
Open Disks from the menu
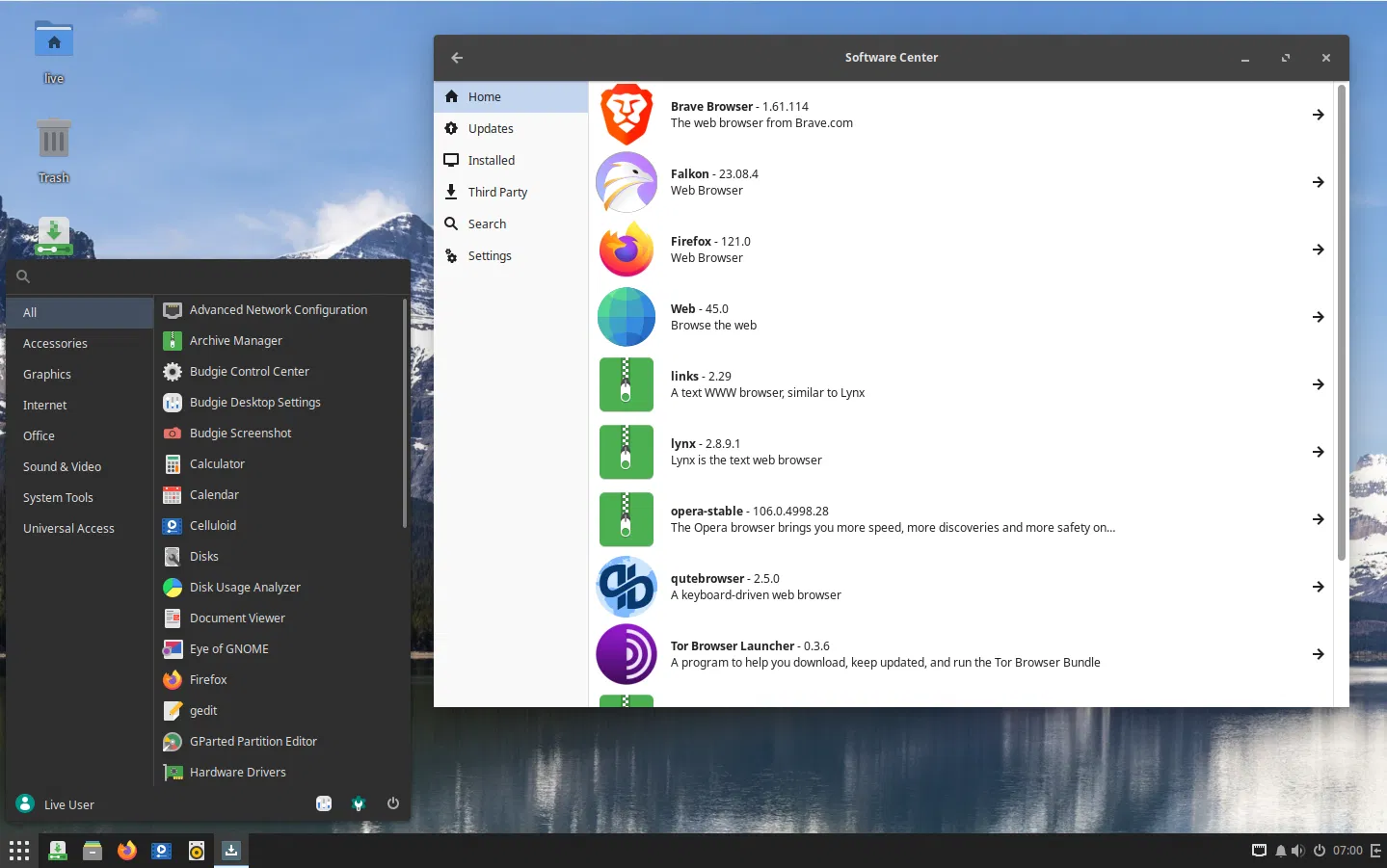point(279,556)
